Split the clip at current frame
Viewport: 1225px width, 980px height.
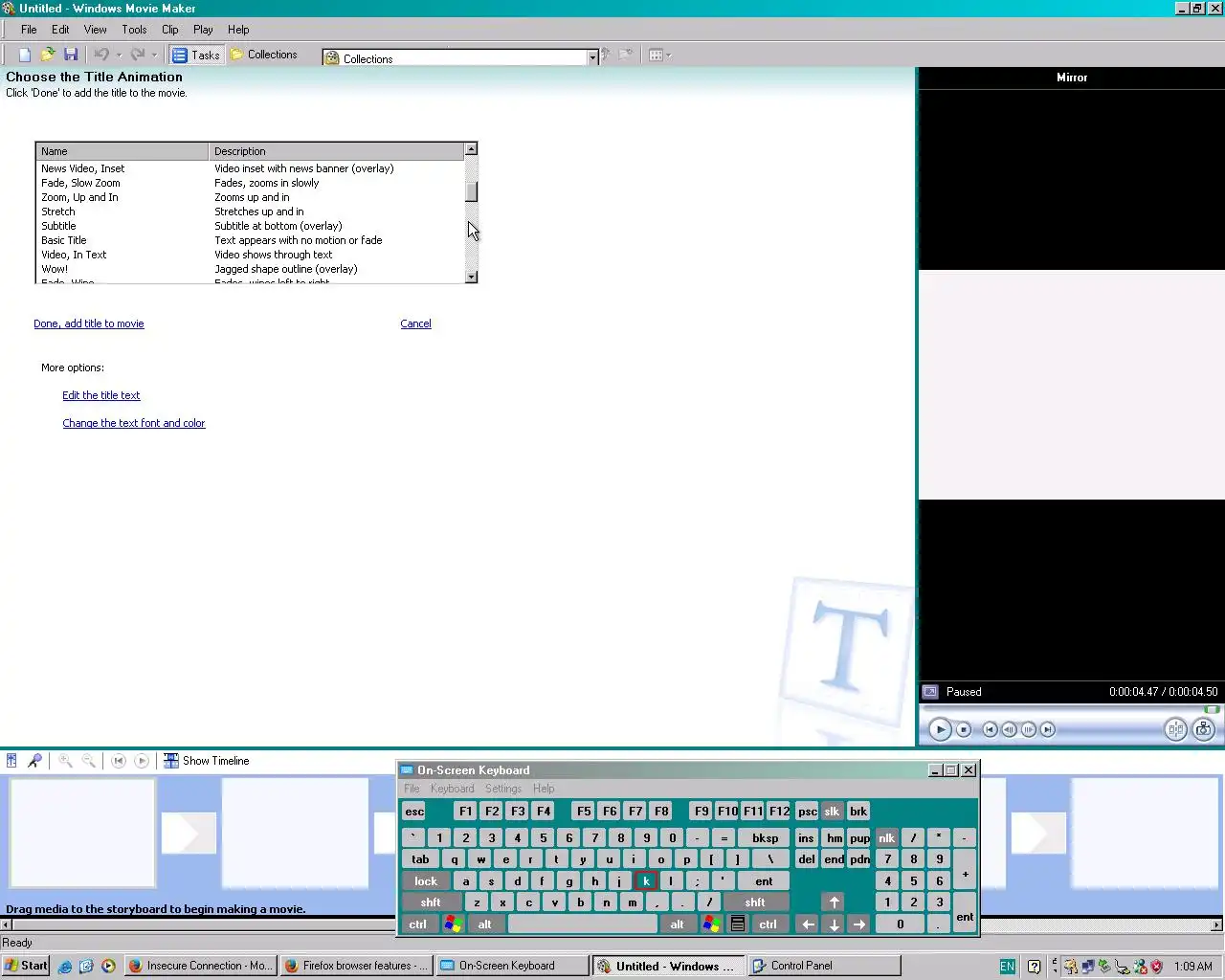[1175, 729]
